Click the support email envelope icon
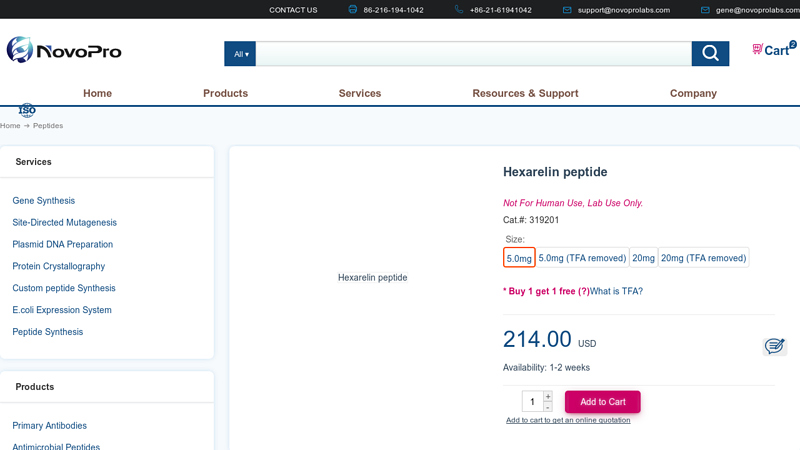 (x=567, y=10)
